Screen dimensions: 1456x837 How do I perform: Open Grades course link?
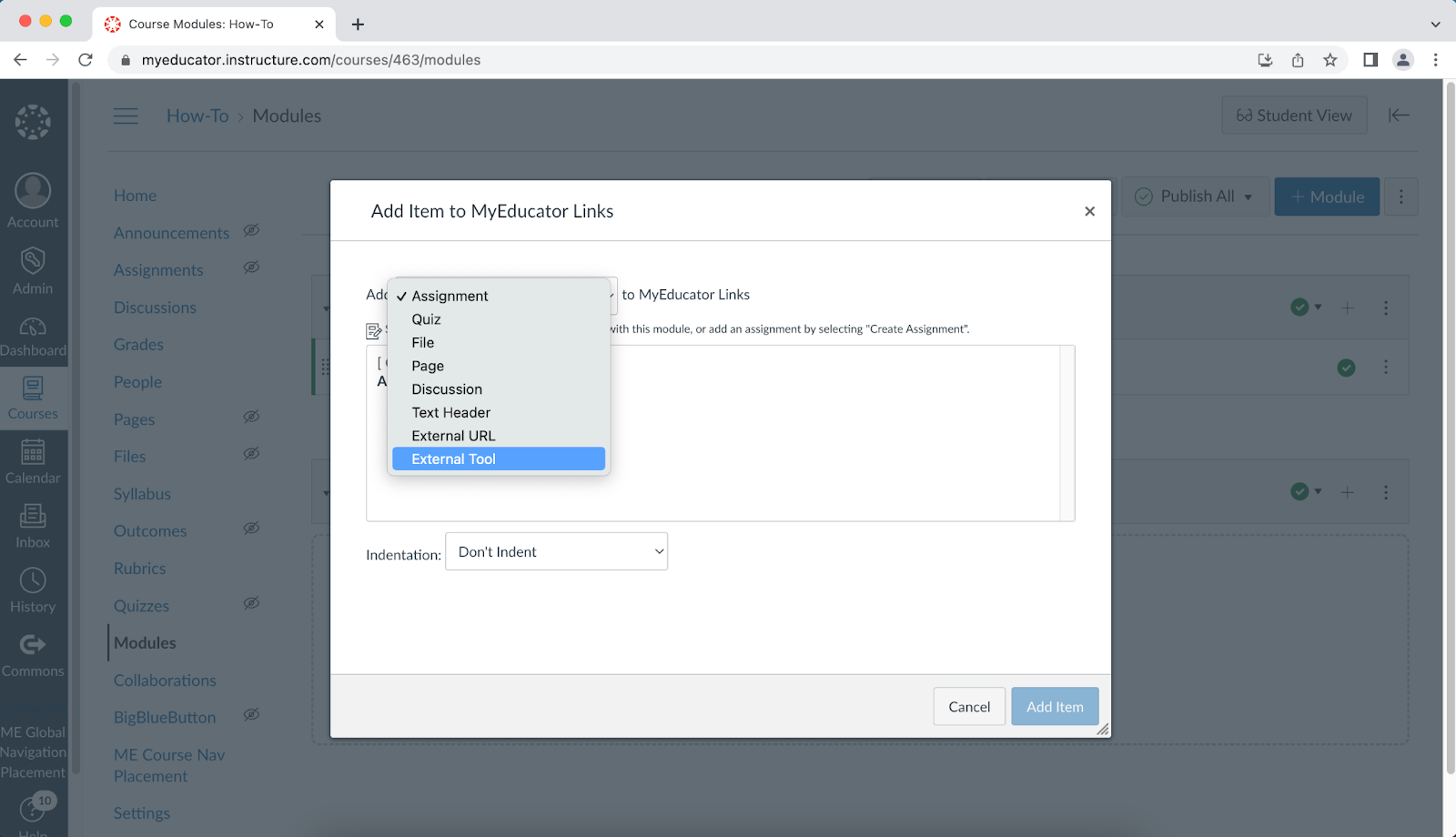[x=138, y=345]
